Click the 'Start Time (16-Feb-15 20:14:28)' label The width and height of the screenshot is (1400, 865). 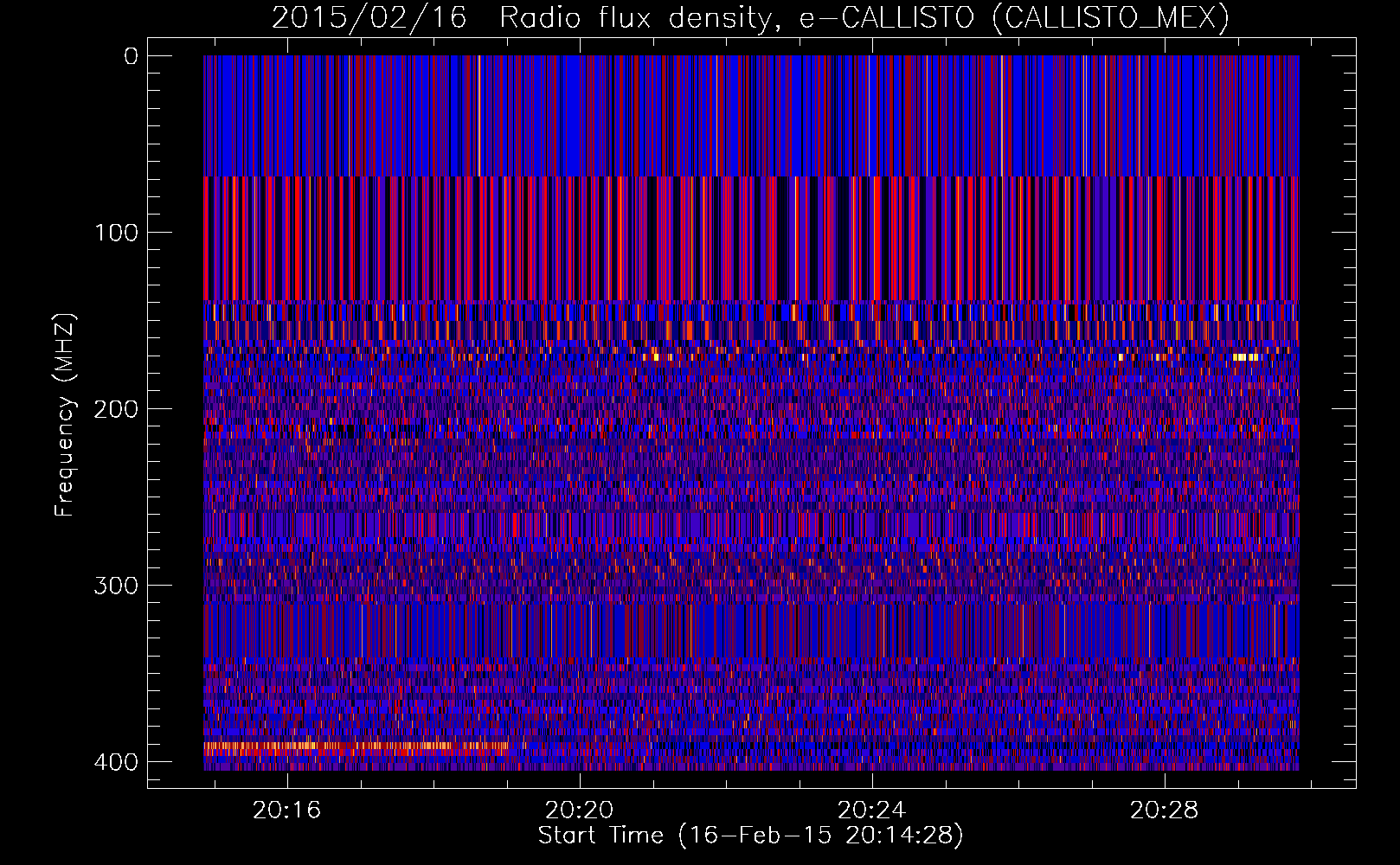pyautogui.click(x=750, y=836)
